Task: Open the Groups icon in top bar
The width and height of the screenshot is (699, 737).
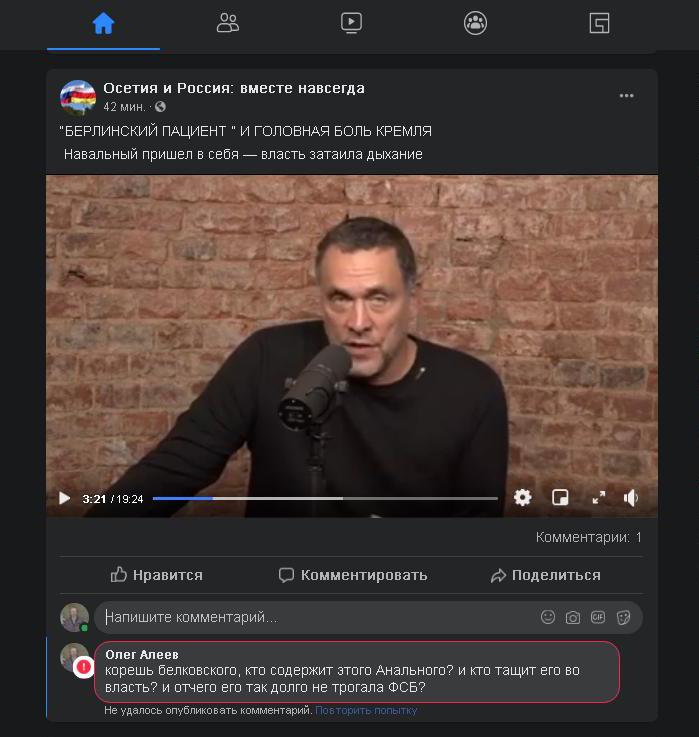Action: pyautogui.click(x=475, y=23)
